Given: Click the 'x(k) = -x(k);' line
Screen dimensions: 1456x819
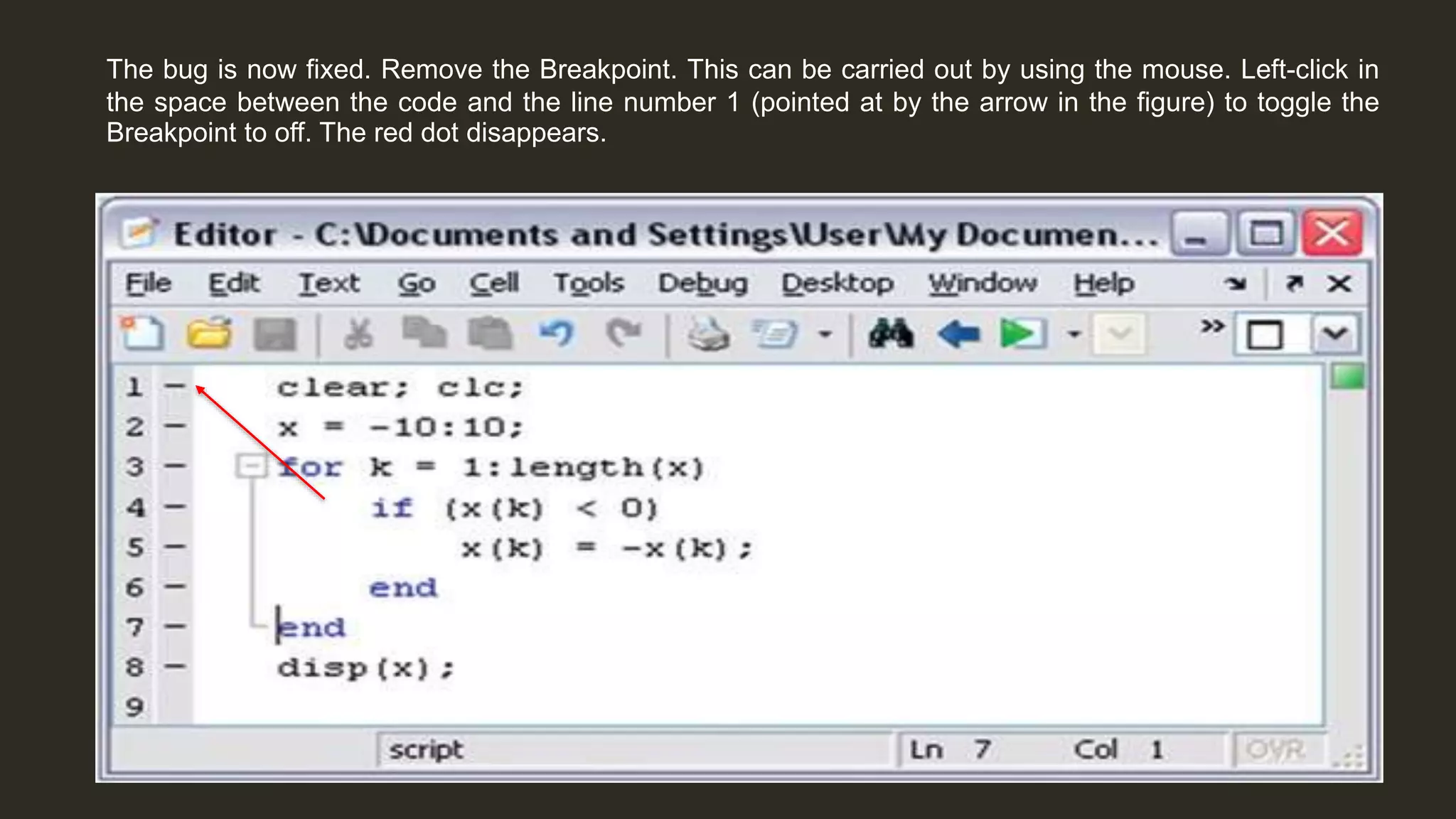Looking at the screenshot, I should [606, 548].
